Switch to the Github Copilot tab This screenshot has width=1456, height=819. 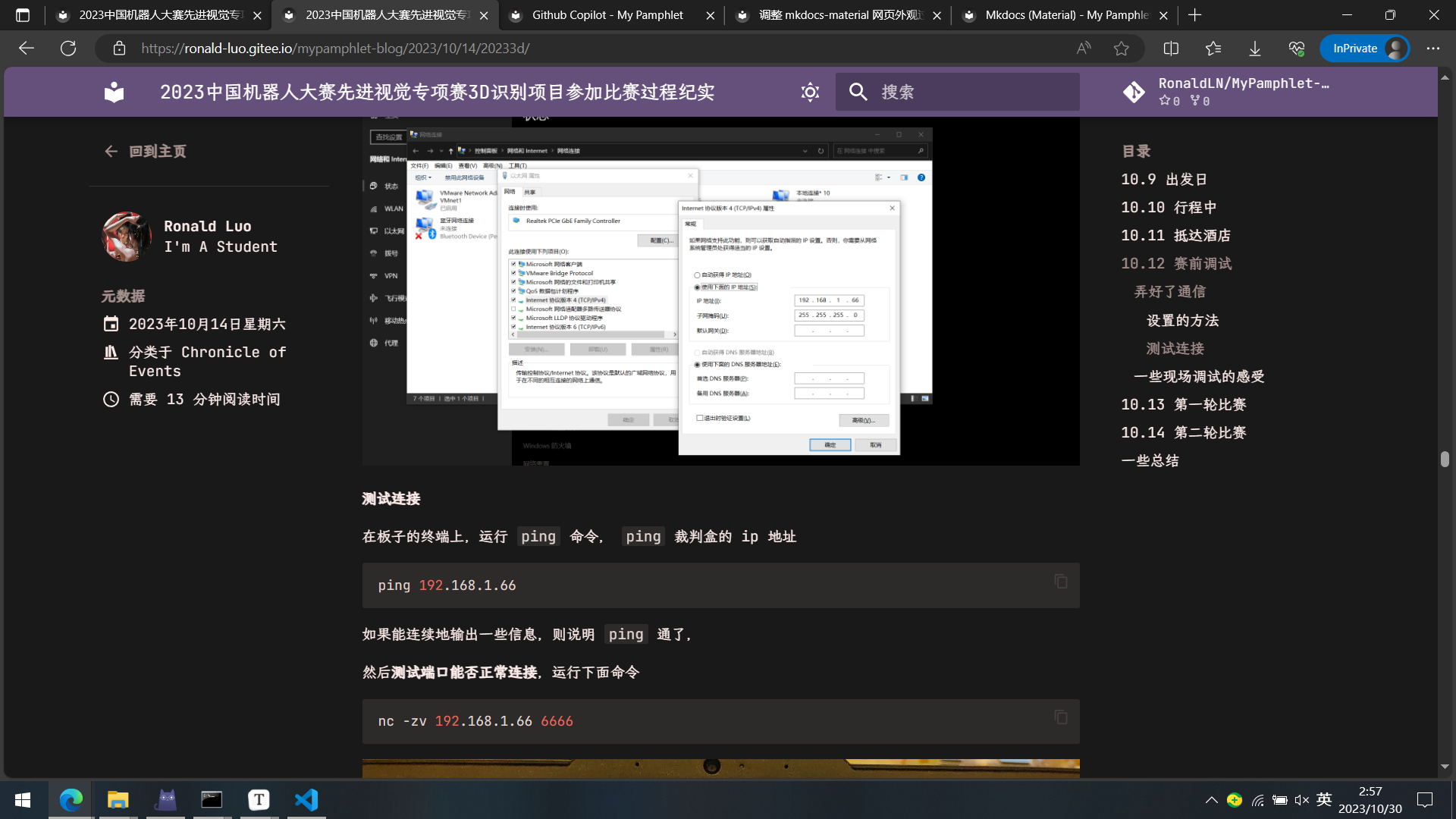tap(607, 15)
